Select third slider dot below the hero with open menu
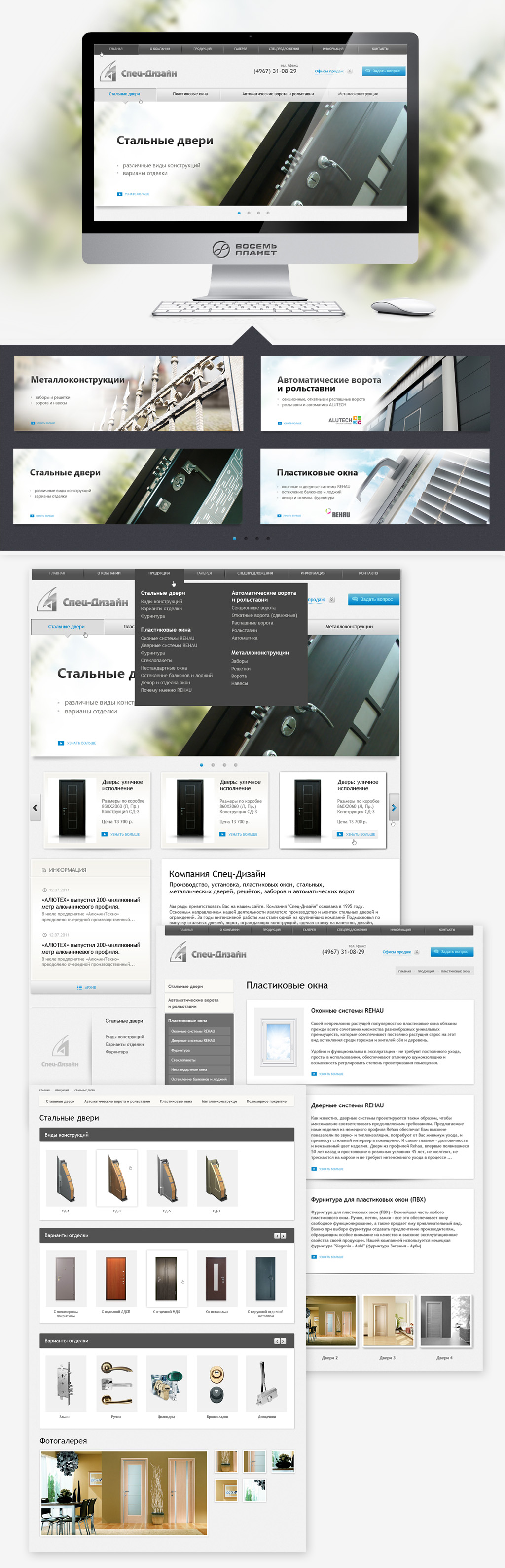The image size is (505, 1568). [x=224, y=764]
